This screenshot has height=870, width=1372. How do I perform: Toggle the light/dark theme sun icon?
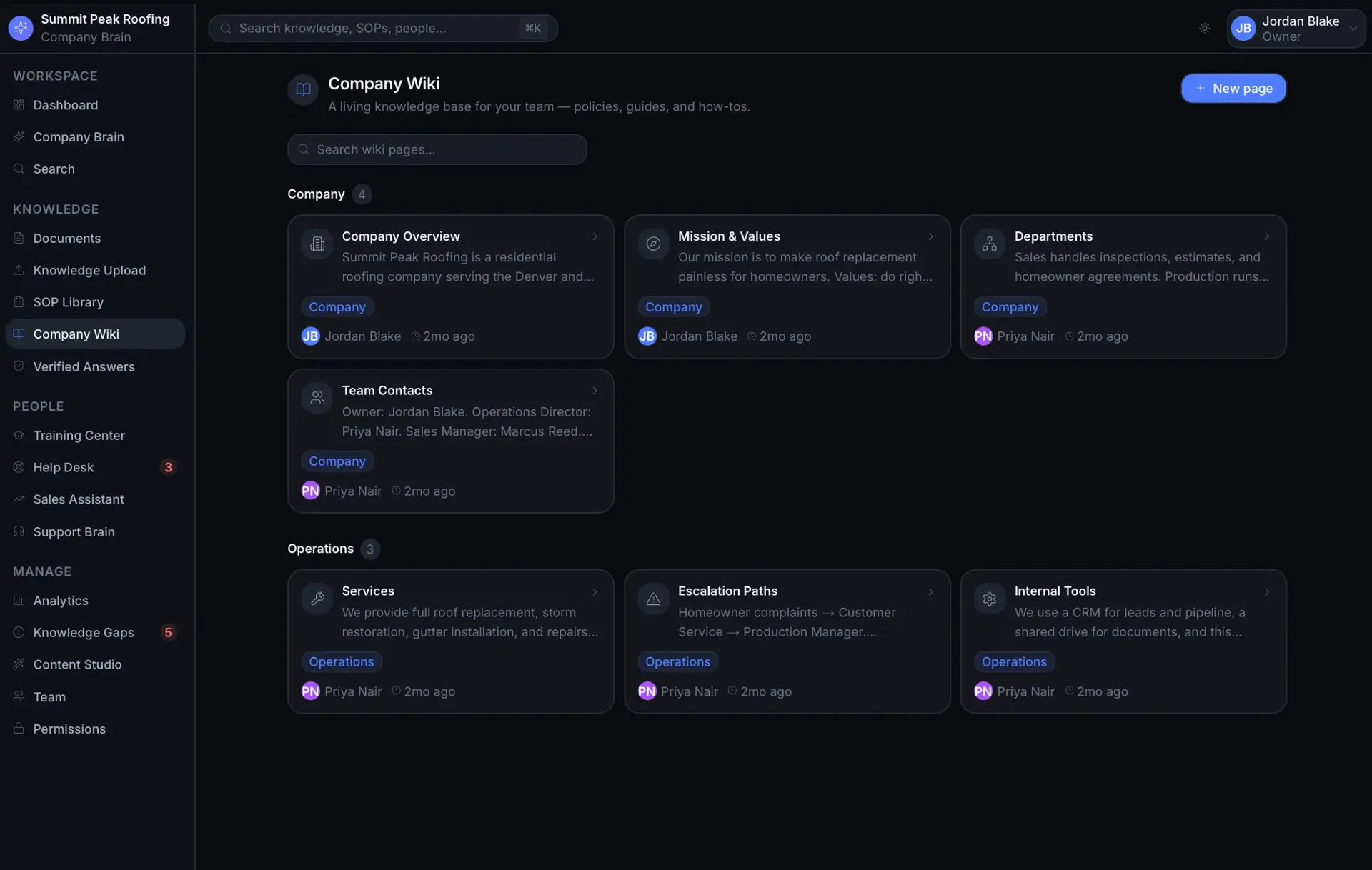pyautogui.click(x=1204, y=29)
